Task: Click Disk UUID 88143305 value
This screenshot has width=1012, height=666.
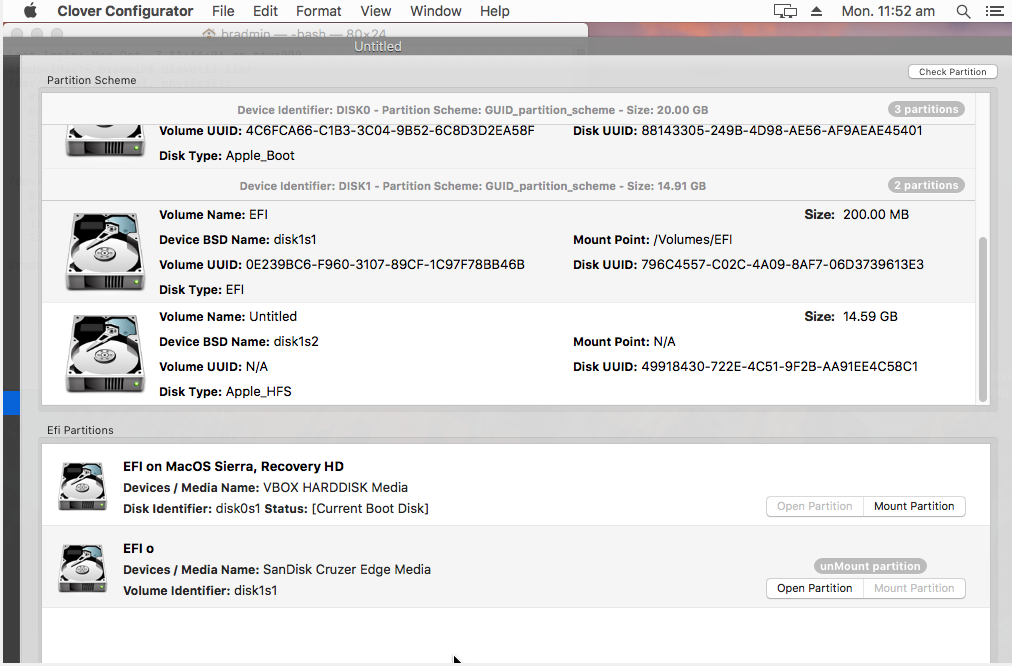Action: tap(782, 130)
